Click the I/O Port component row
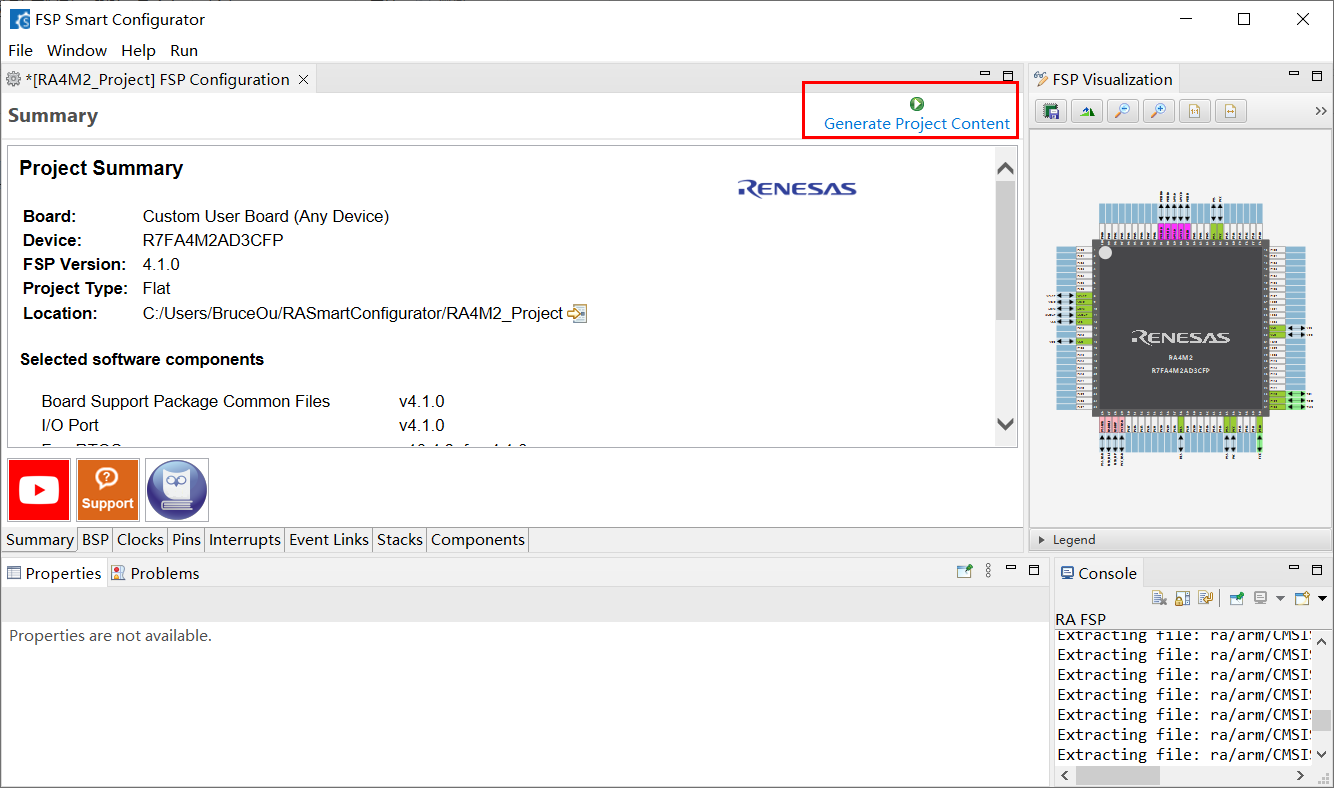The image size is (1334, 788). [243, 425]
